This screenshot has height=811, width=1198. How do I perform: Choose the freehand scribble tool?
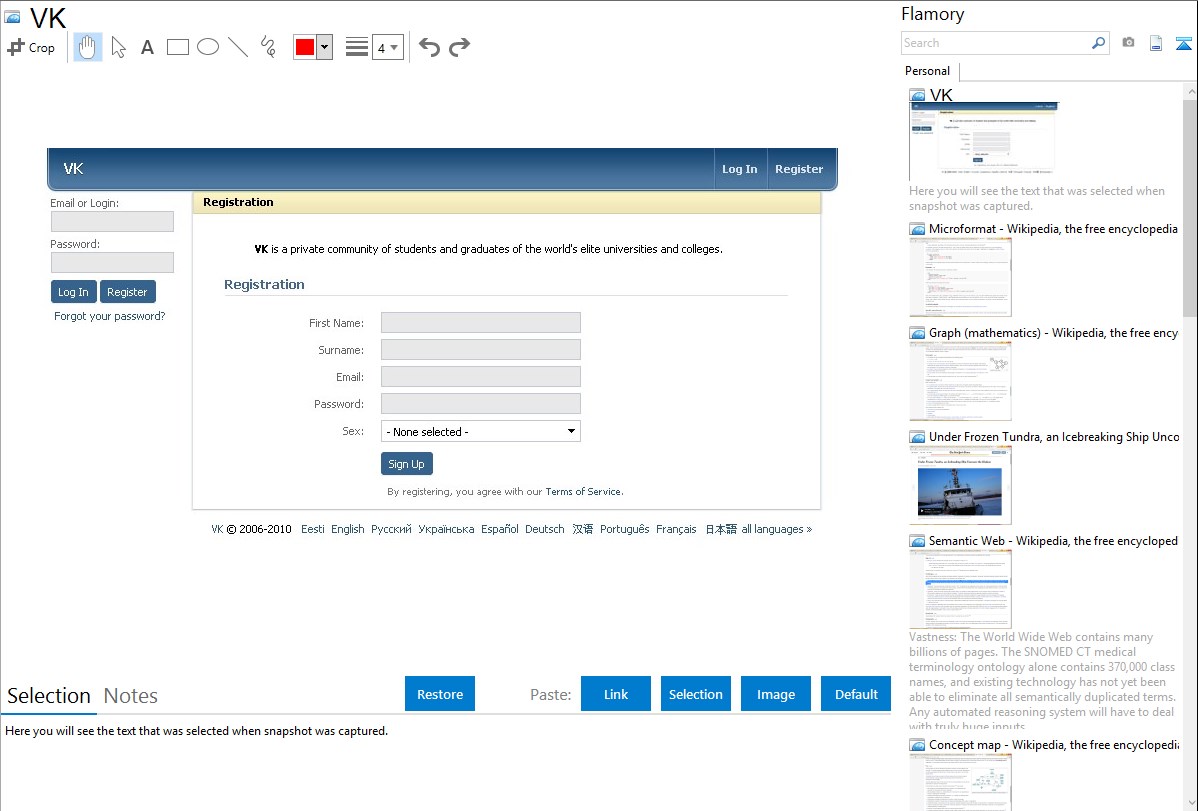(x=268, y=47)
